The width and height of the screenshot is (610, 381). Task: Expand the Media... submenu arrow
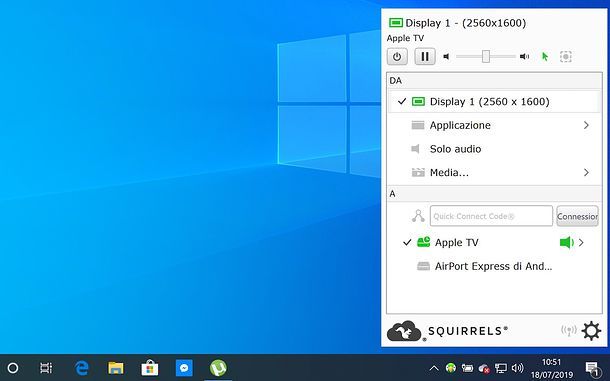586,172
